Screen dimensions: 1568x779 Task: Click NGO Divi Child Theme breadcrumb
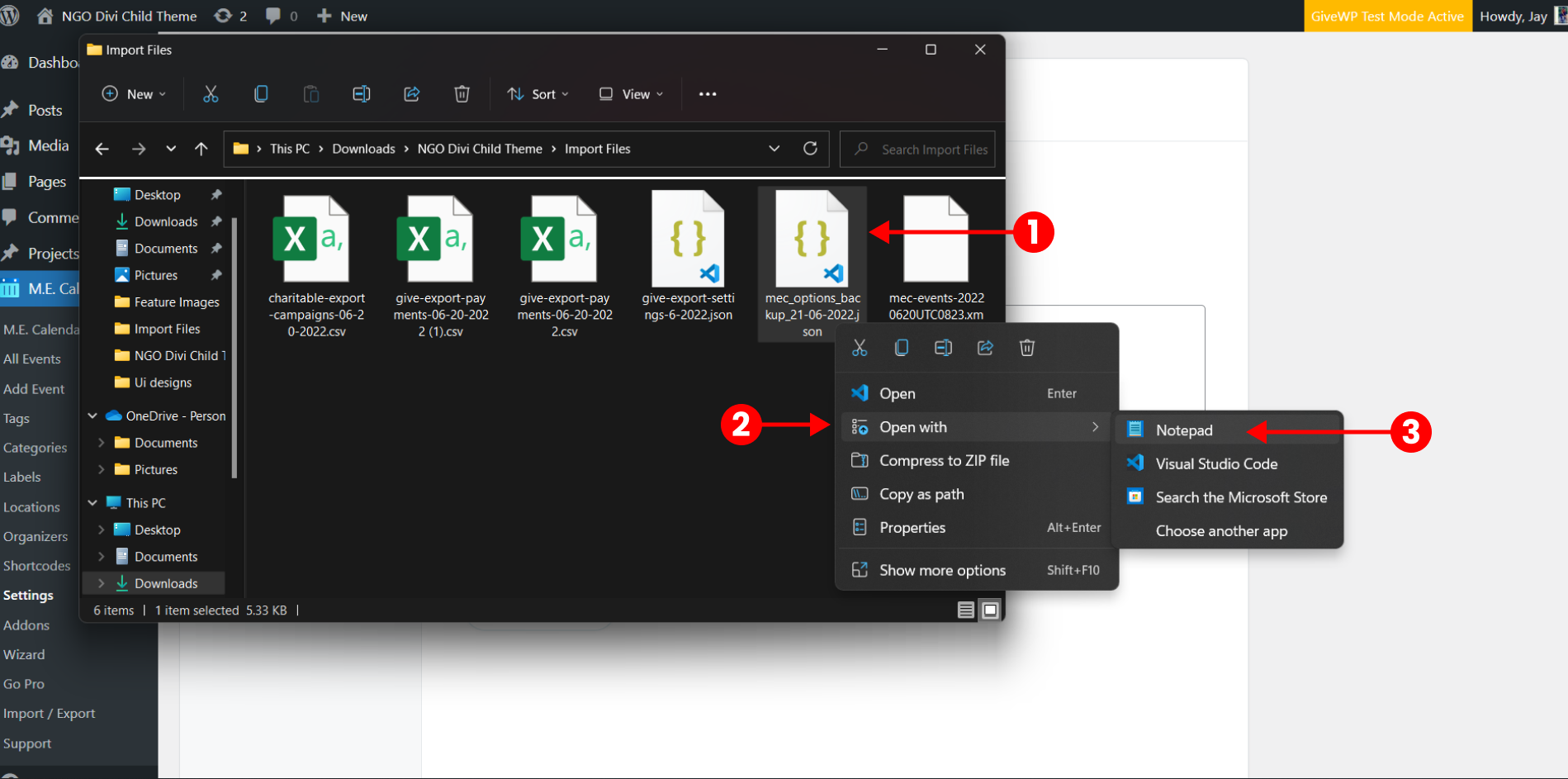click(x=480, y=149)
